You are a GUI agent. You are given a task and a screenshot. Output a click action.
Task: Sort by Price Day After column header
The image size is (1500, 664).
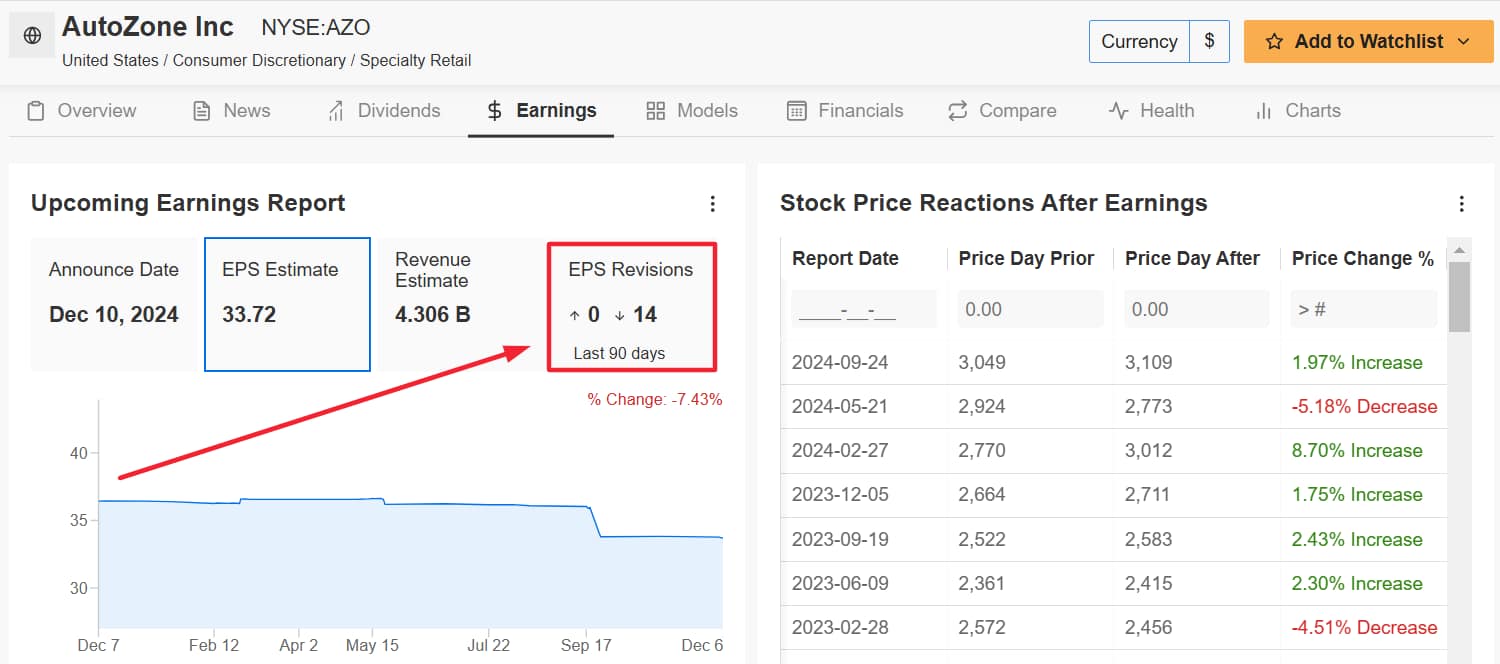1192,259
